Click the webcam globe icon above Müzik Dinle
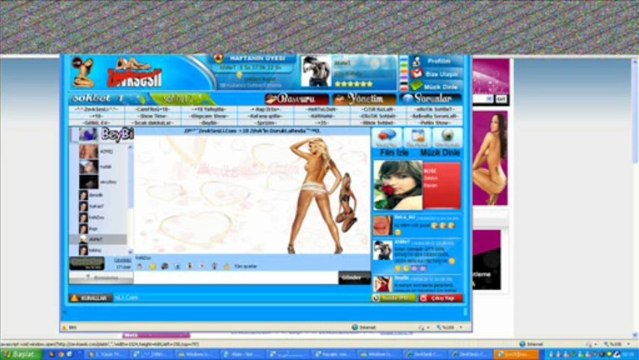Screen dimensions: 639x360 [x=447, y=138]
